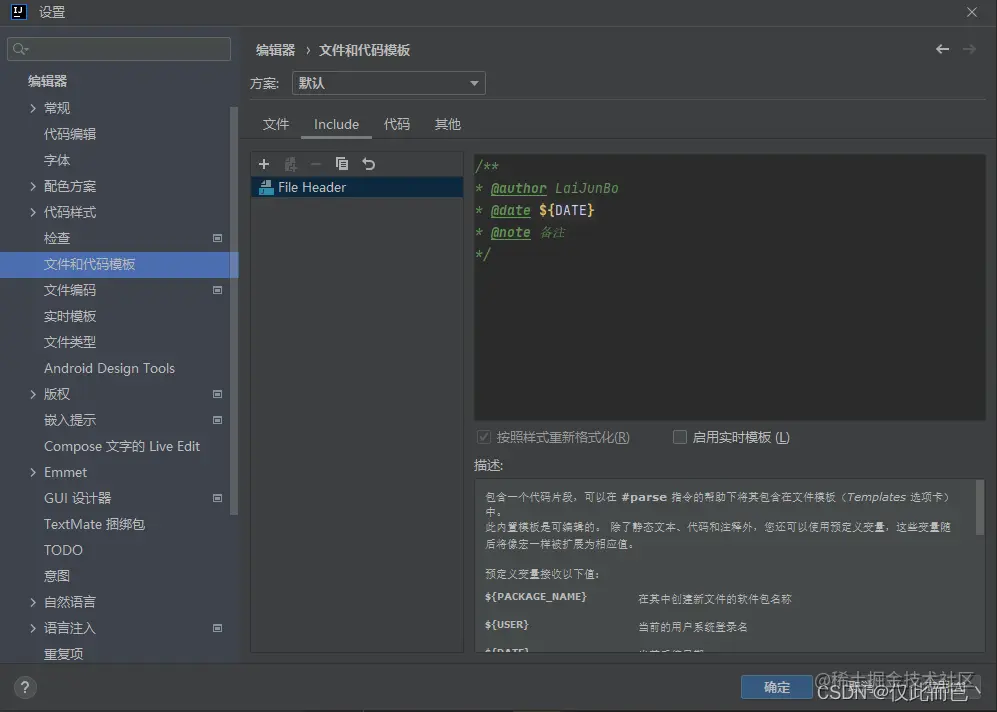
Task: Switch to the 其他 tab
Action: [448, 124]
